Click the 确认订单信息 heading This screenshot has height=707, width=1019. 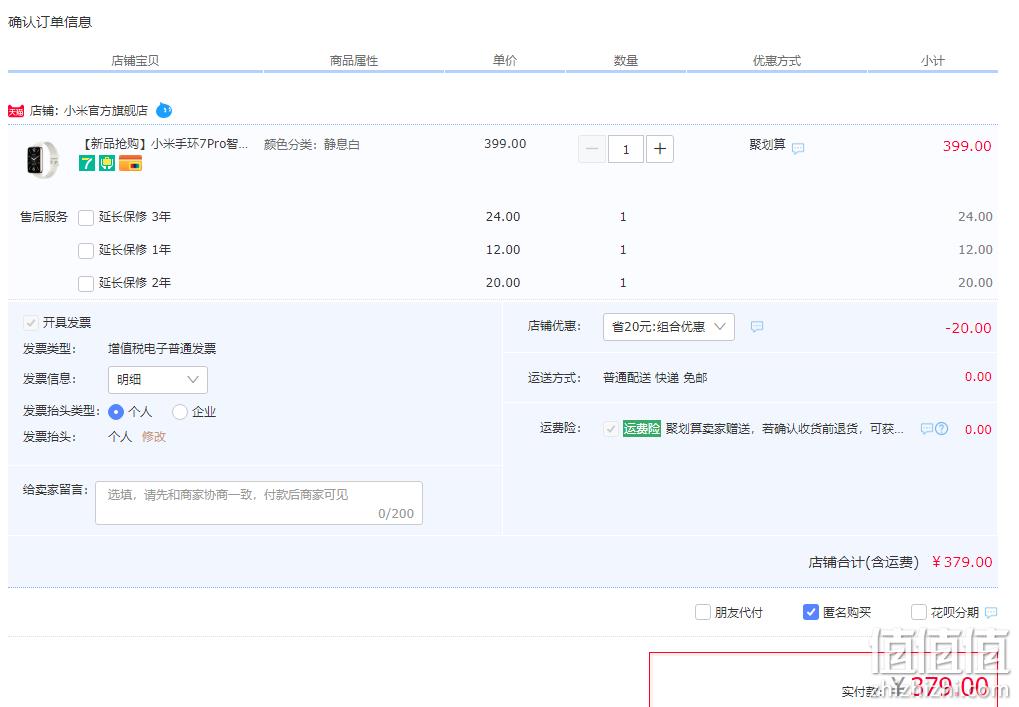(x=50, y=22)
